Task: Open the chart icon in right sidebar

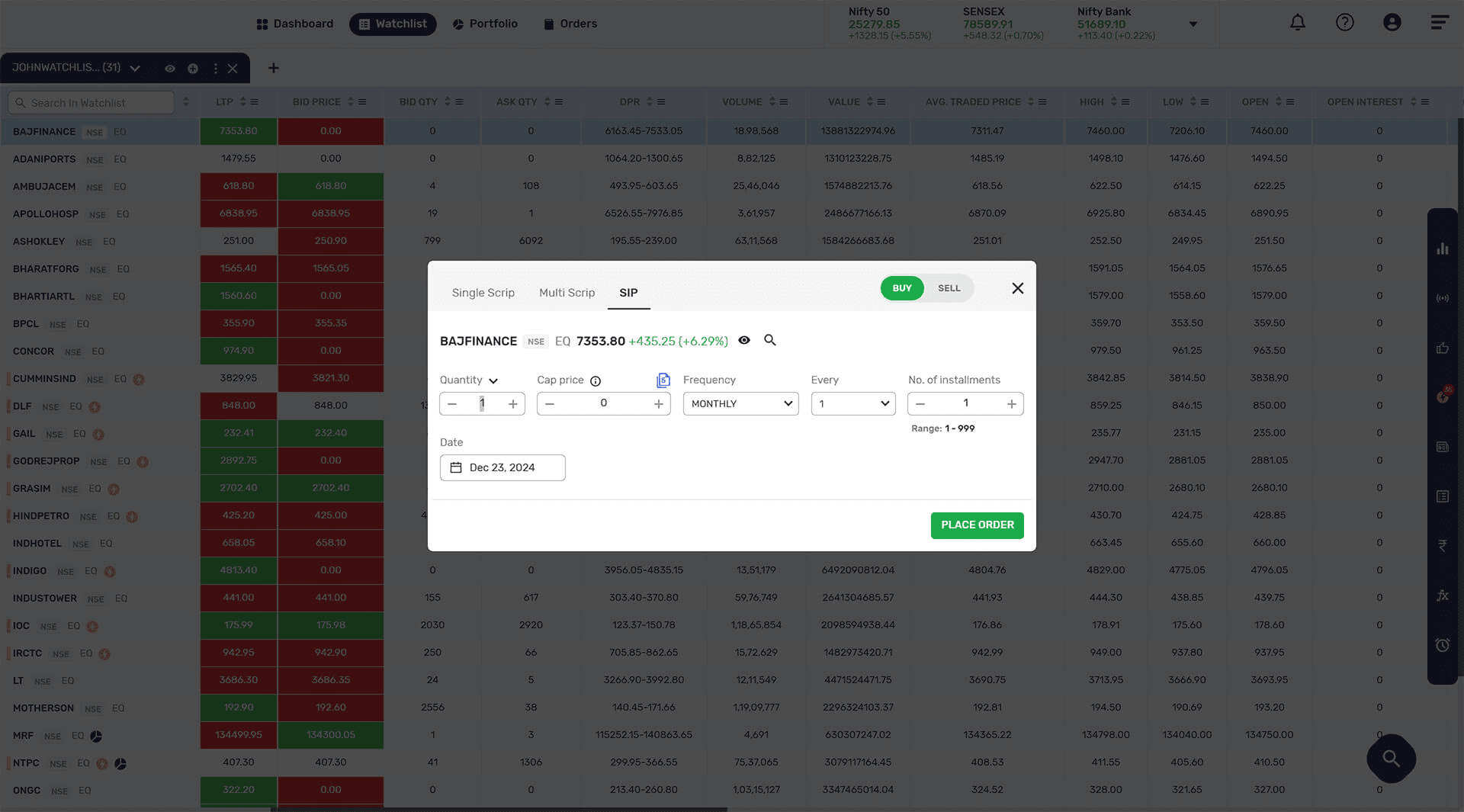Action: pos(1442,249)
